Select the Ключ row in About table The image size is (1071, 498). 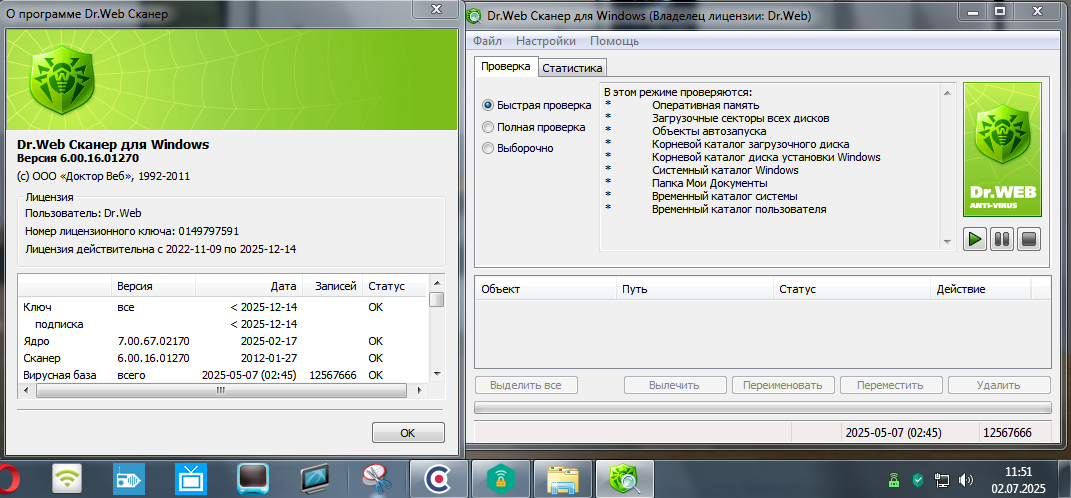point(223,307)
